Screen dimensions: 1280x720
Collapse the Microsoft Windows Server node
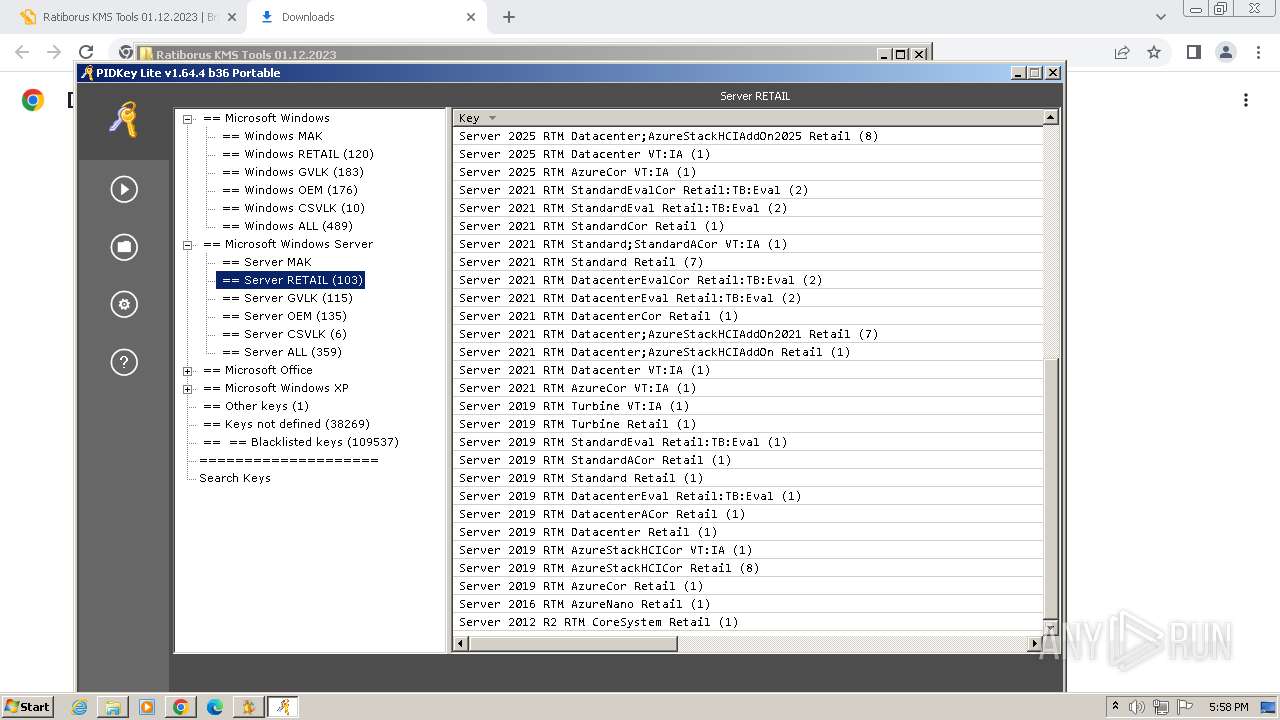pyautogui.click(x=187, y=245)
